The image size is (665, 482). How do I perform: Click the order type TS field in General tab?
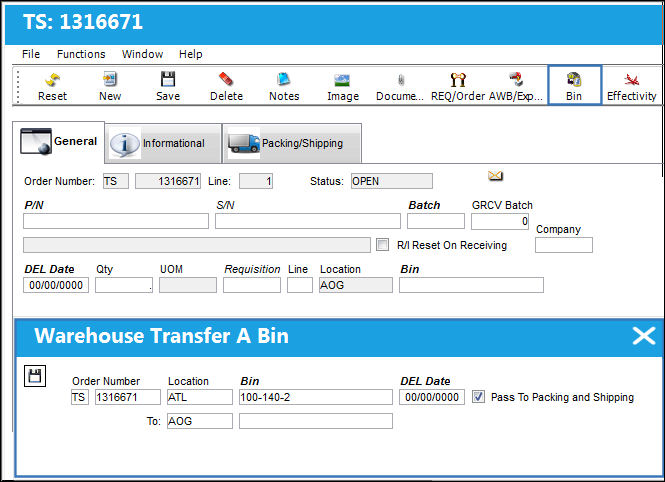[x=116, y=181]
